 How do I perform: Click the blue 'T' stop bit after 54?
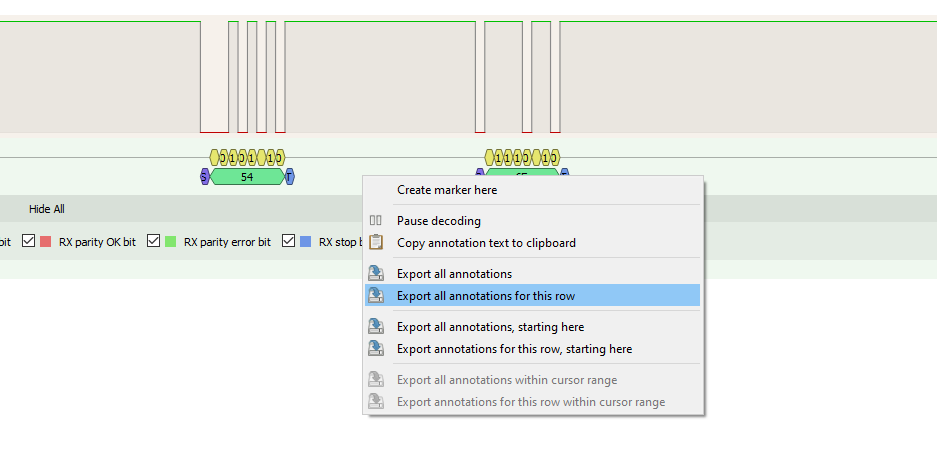click(290, 176)
